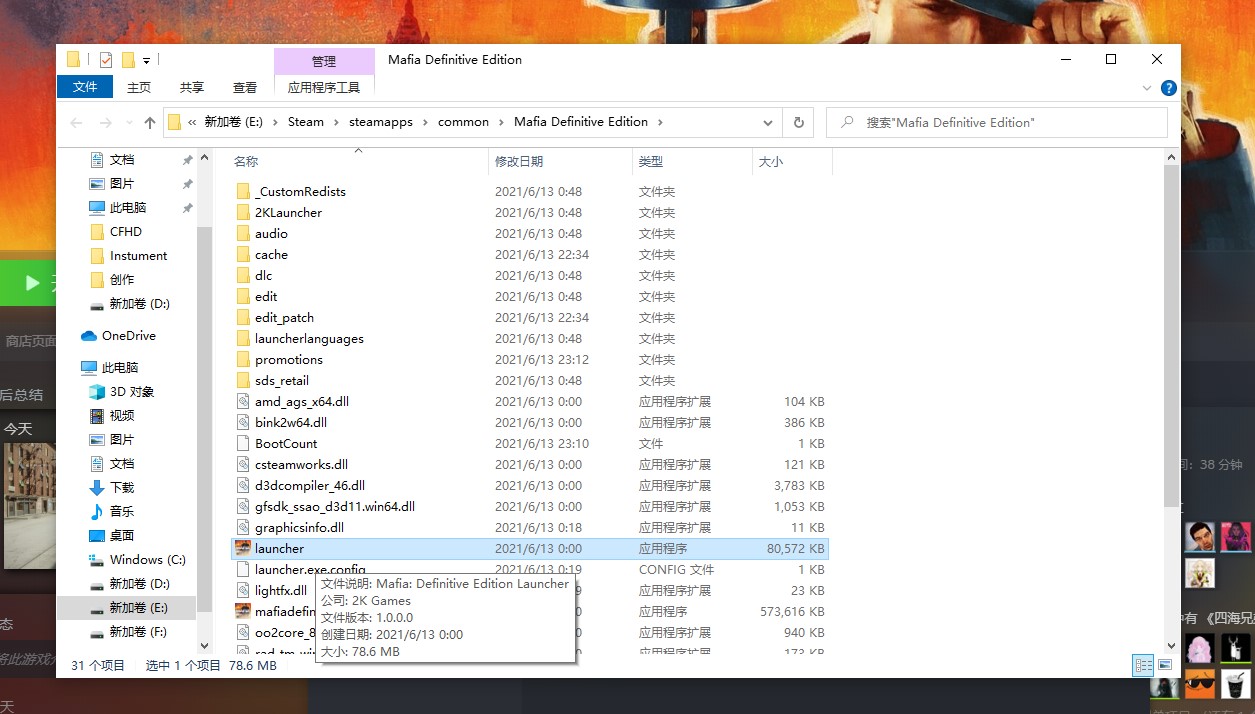Click the Help question mark button
The height and width of the screenshot is (714, 1255).
pyautogui.click(x=1169, y=87)
